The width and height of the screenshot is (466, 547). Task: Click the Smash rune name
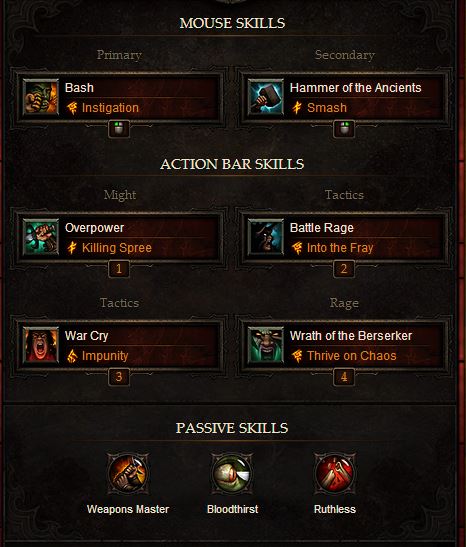pyautogui.click(x=327, y=108)
